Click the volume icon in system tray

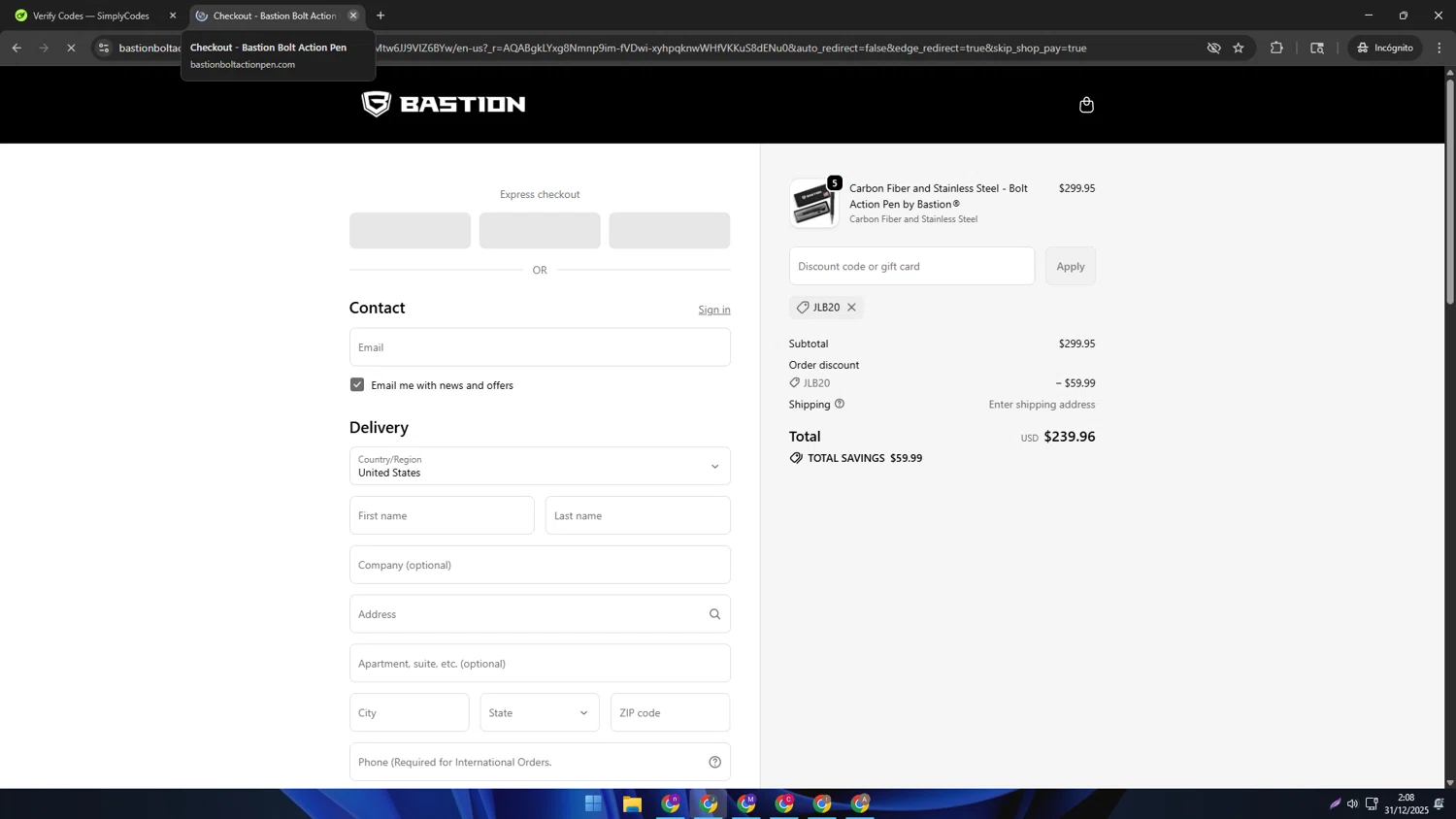click(1352, 803)
